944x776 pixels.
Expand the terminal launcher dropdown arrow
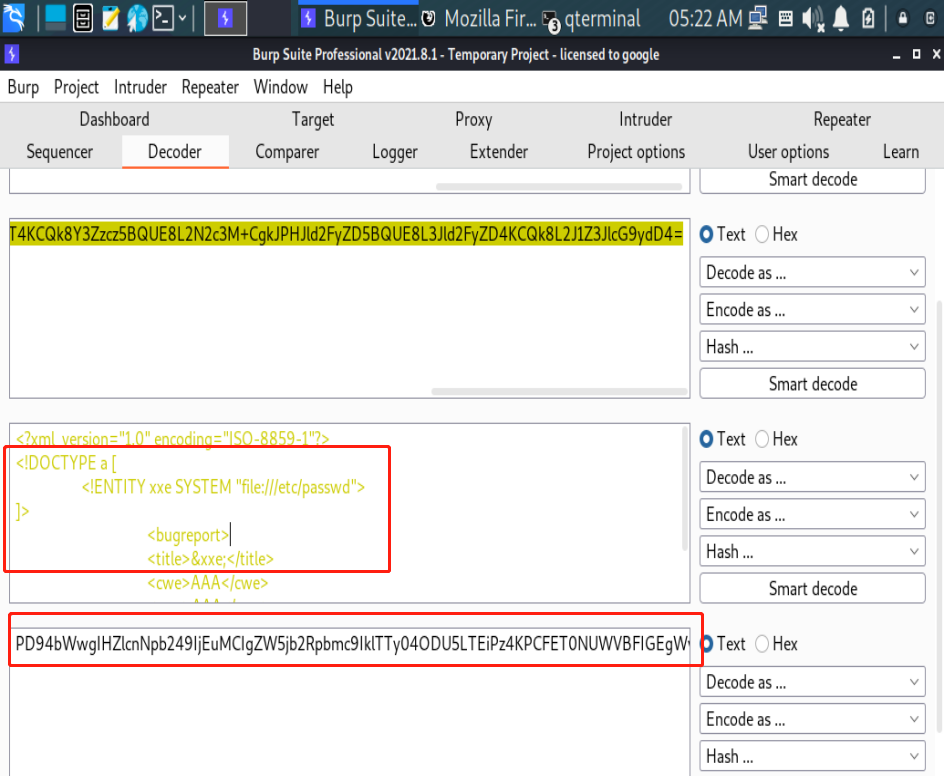(182, 19)
